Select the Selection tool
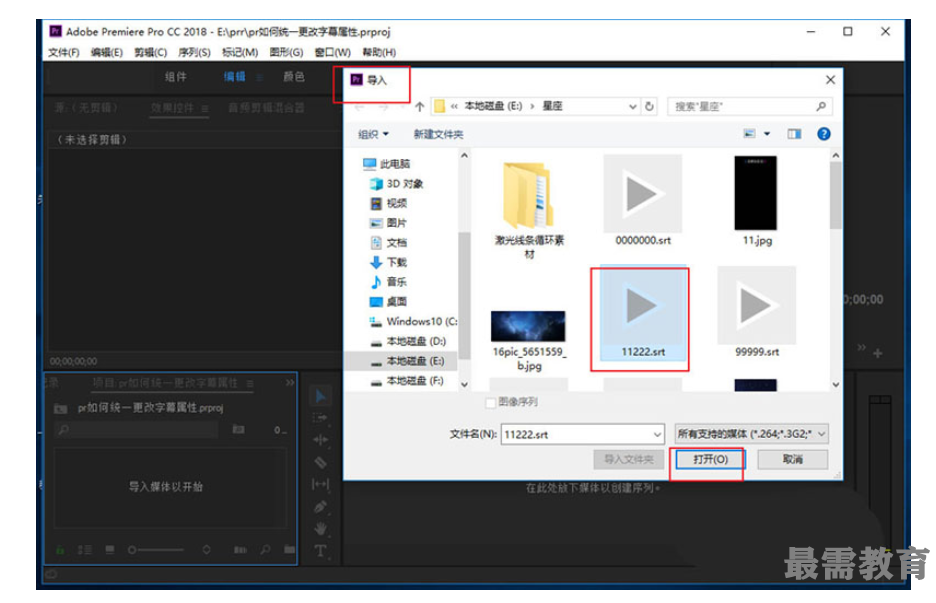Image resolution: width=936 pixels, height=603 pixels. click(320, 397)
